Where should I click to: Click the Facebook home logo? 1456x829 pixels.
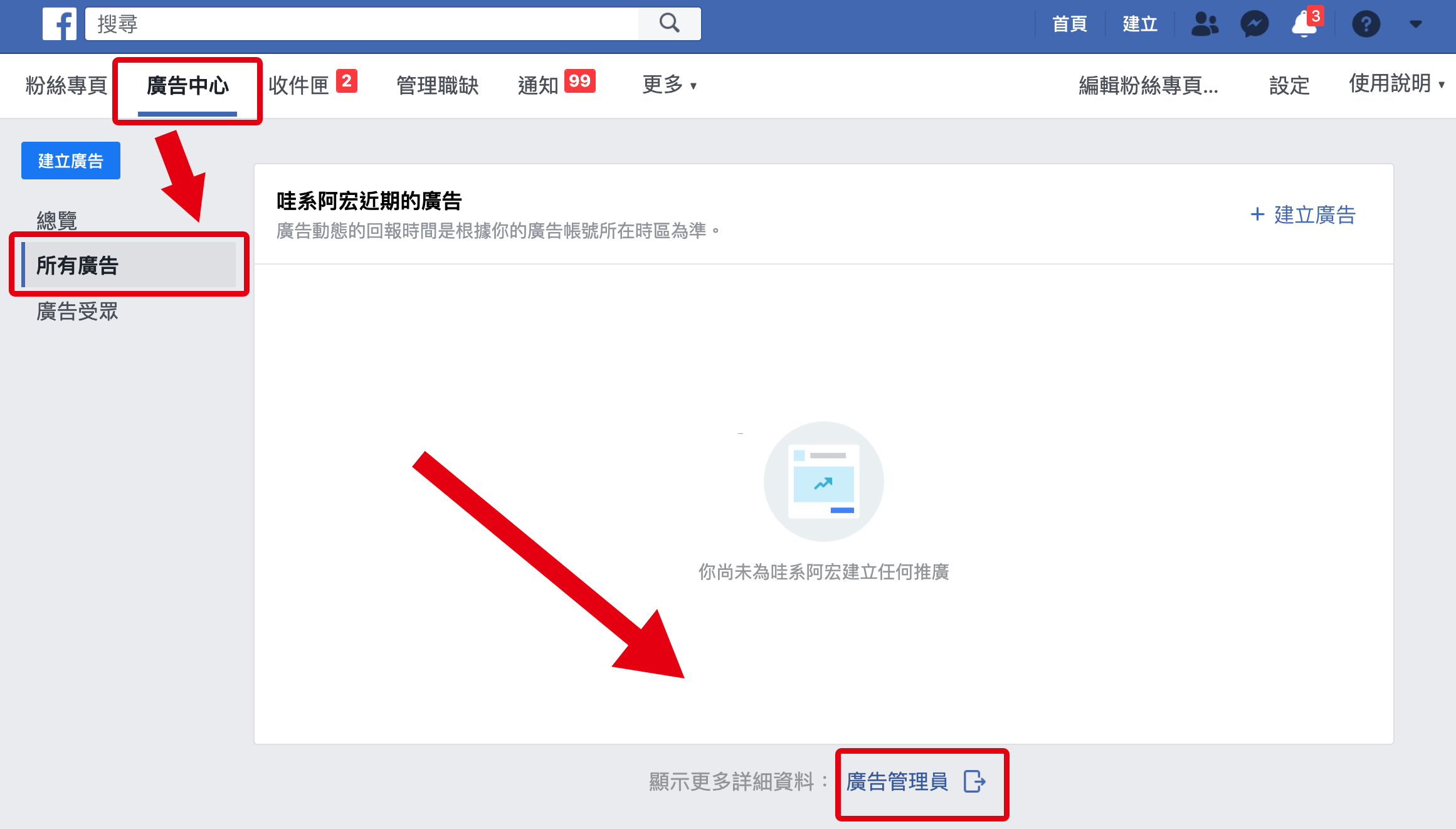pyautogui.click(x=59, y=24)
